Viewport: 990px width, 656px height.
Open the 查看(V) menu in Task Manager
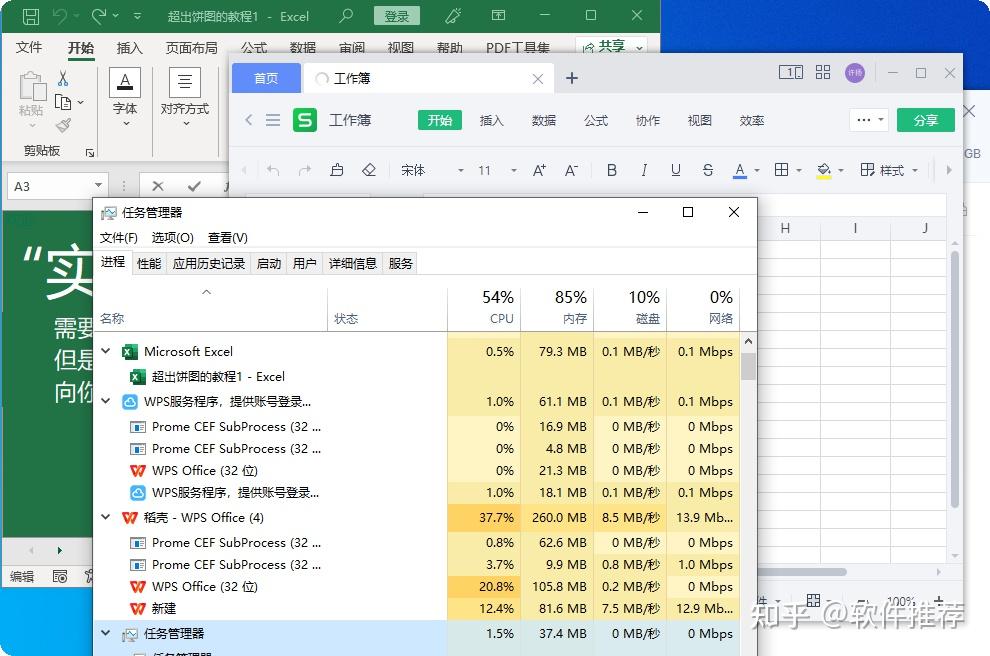[227, 237]
